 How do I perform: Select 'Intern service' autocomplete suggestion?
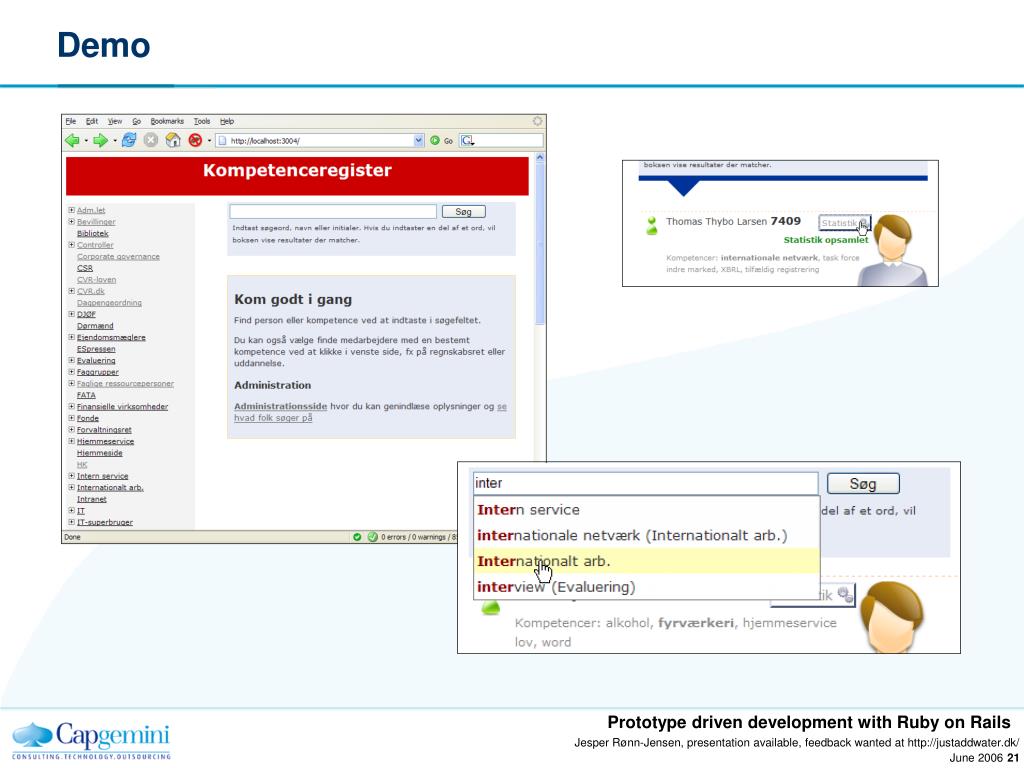tap(647, 509)
